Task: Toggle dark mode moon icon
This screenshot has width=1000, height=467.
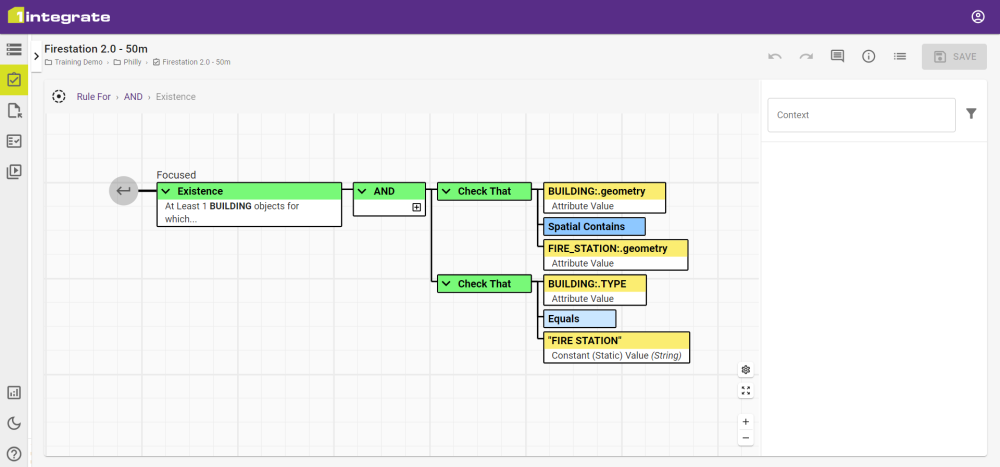Action: [x=14, y=423]
